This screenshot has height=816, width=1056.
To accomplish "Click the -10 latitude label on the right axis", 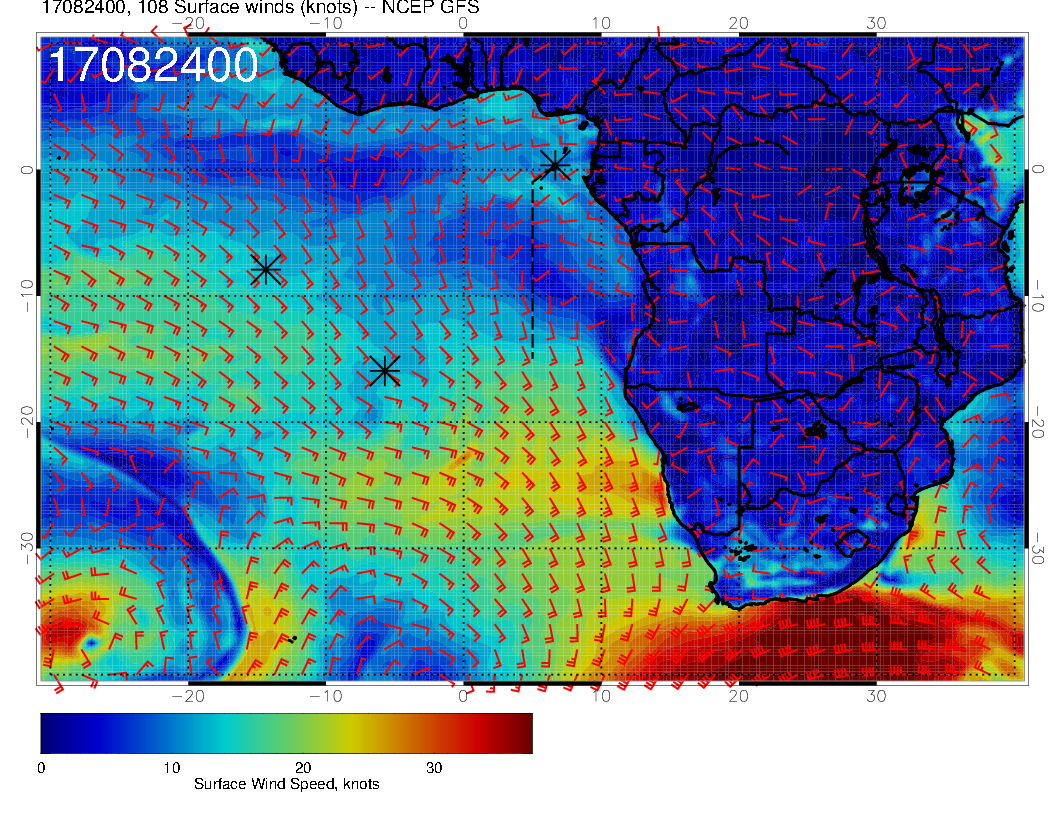I will (1038, 296).
